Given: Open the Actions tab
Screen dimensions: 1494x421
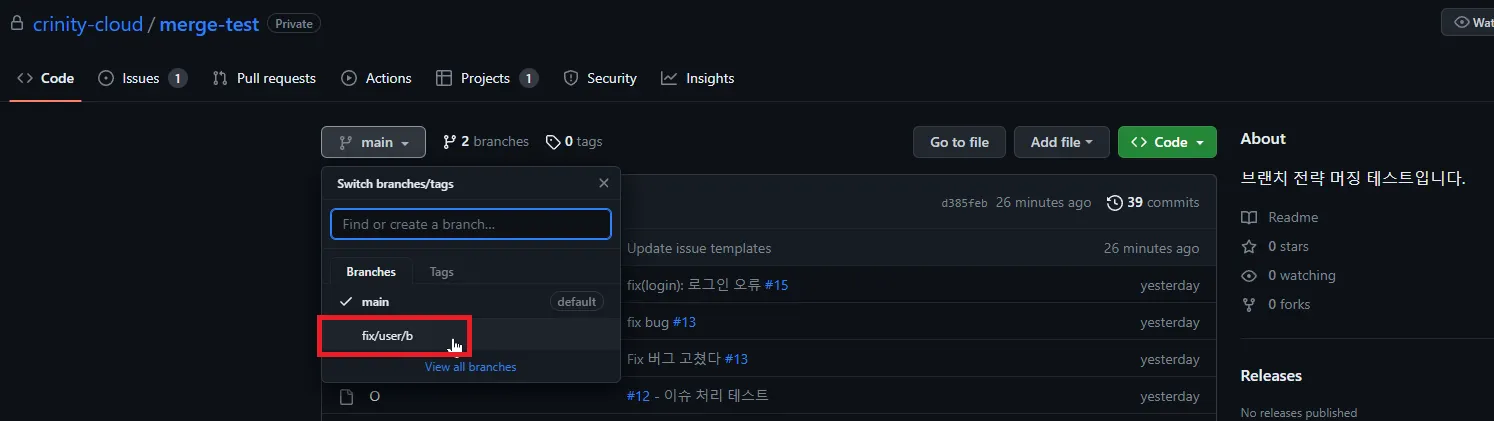Looking at the screenshot, I should pos(377,78).
